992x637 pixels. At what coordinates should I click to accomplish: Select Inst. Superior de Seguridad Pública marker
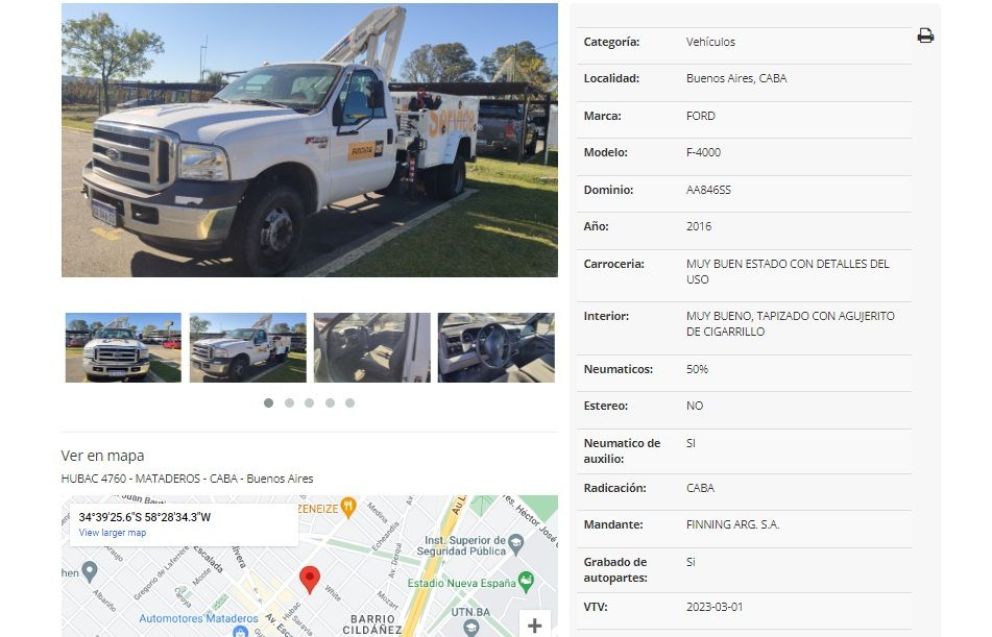[516, 544]
